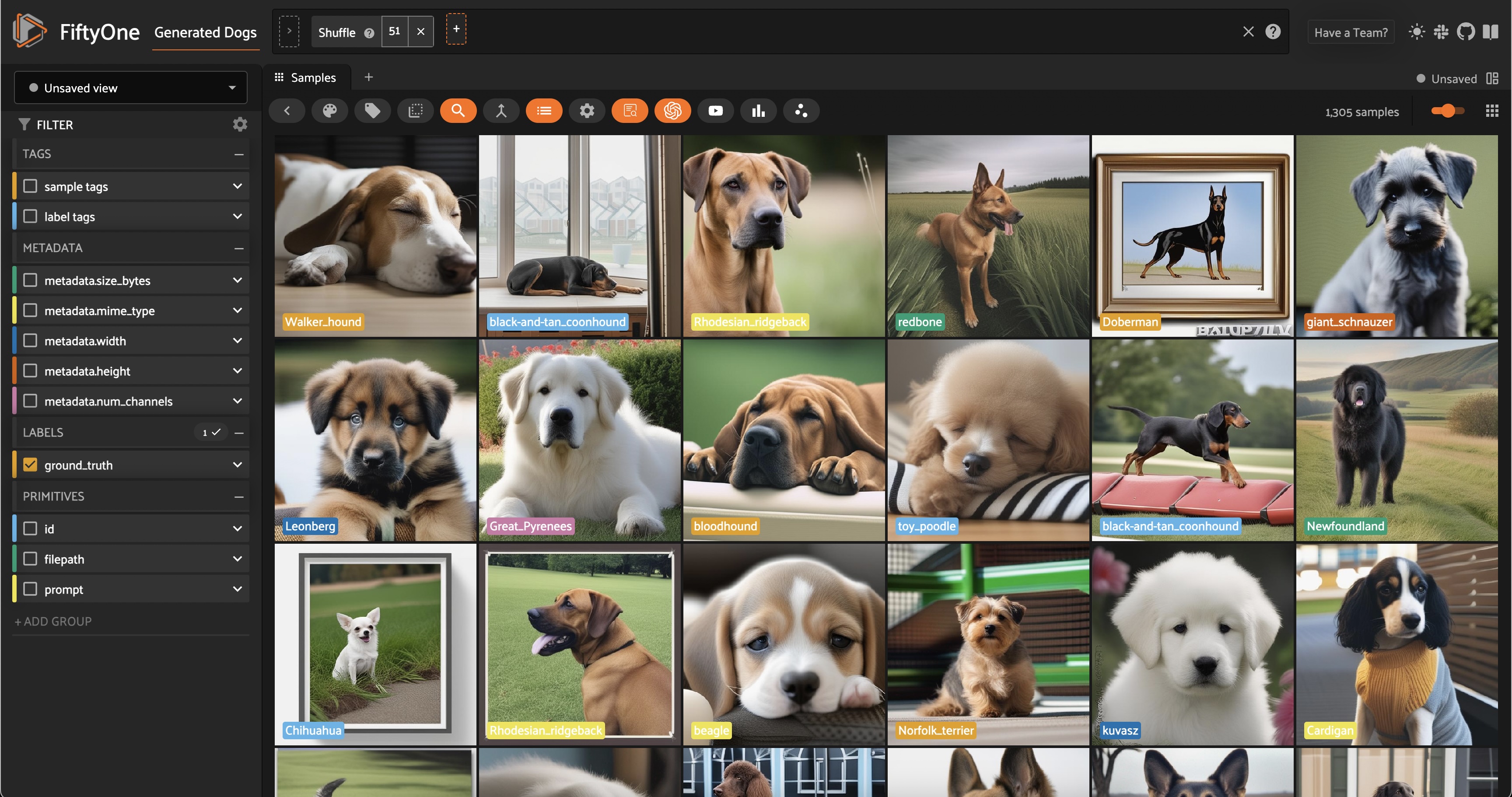Open the Slack community icon
The image size is (1512, 797).
[1441, 31]
